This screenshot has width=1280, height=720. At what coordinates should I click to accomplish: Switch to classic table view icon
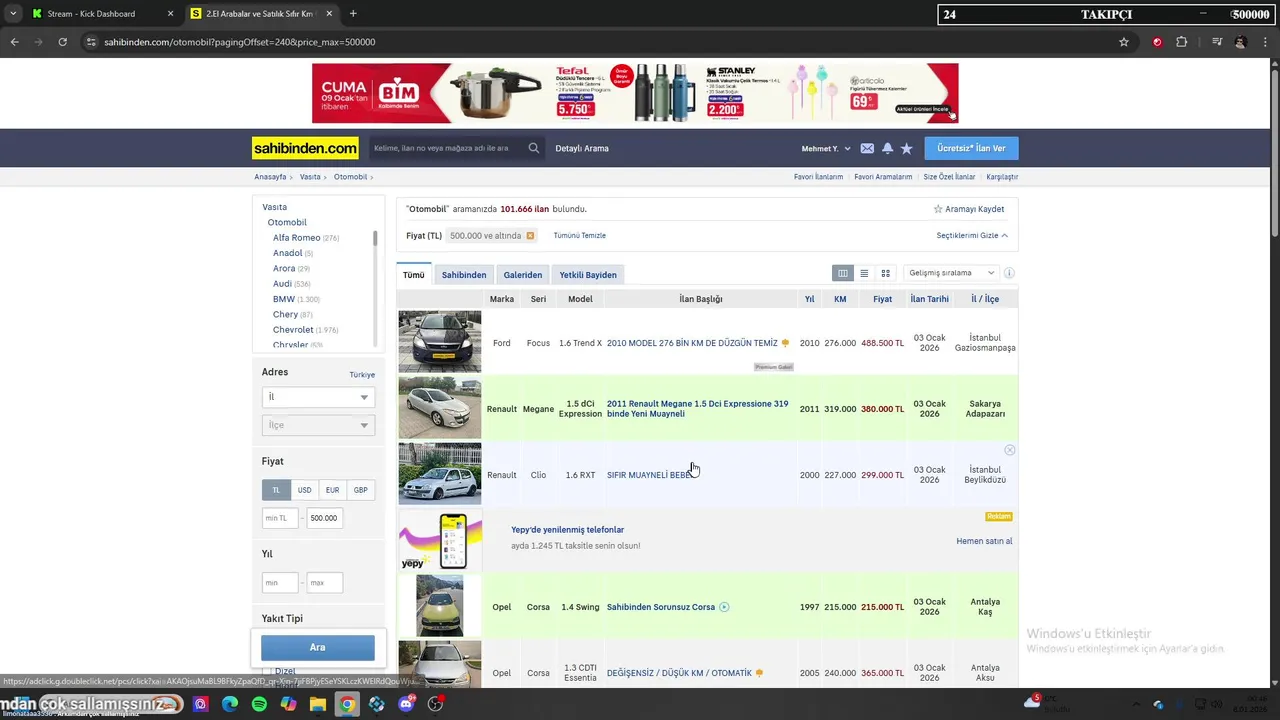tap(843, 273)
